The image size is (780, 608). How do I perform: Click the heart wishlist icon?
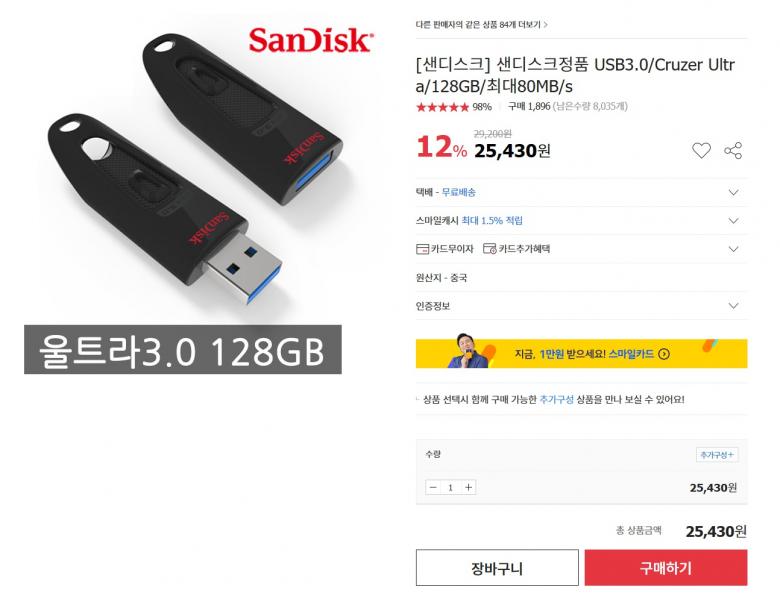[x=701, y=150]
